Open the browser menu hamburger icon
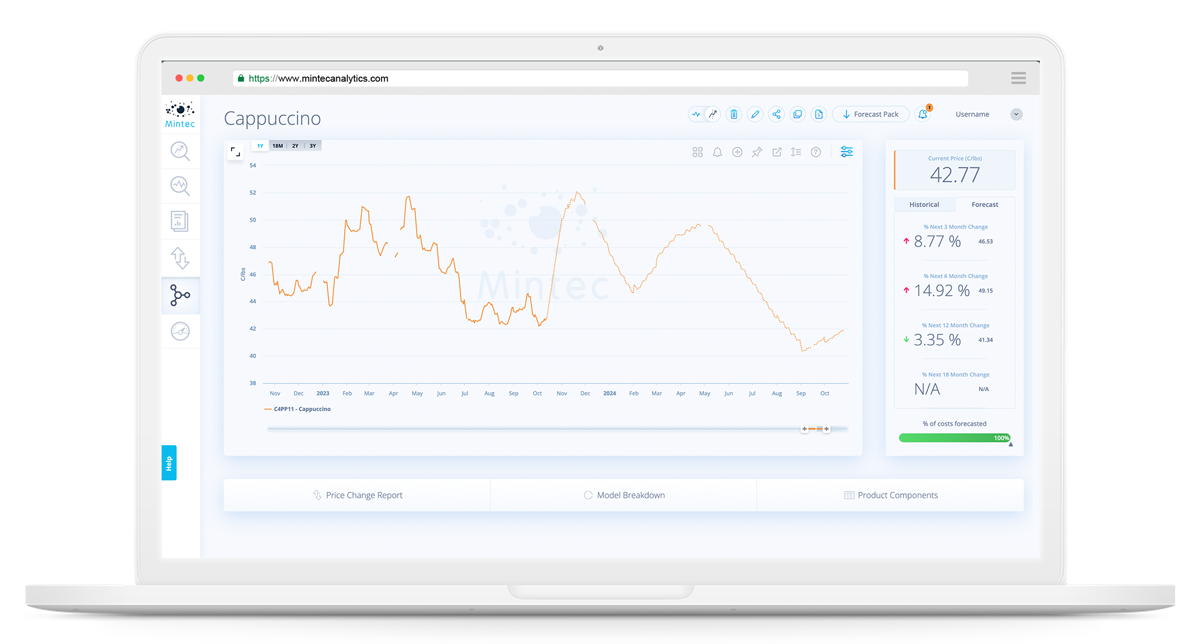1200x644 pixels. click(1018, 78)
